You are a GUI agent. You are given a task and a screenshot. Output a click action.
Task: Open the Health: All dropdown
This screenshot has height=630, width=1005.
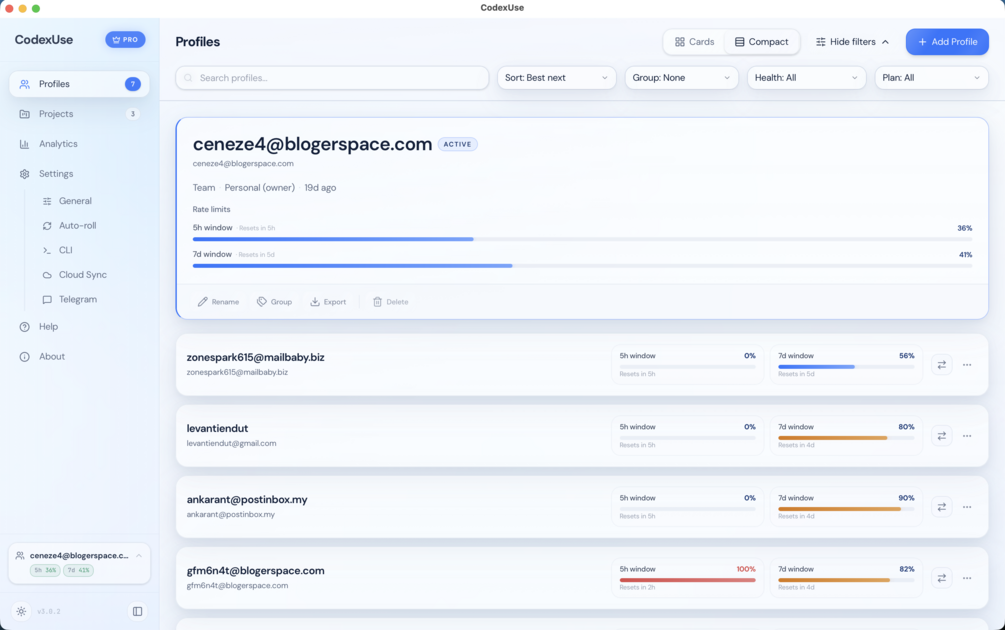806,78
